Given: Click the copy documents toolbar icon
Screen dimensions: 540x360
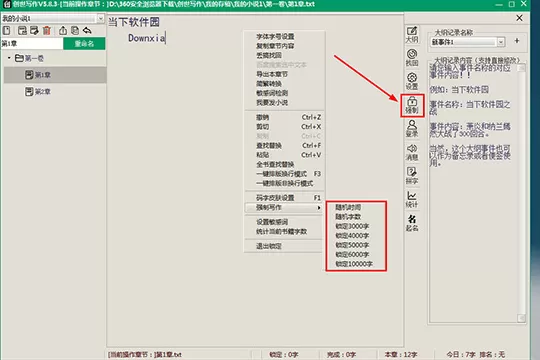Looking at the screenshot, I should click(x=75, y=30).
